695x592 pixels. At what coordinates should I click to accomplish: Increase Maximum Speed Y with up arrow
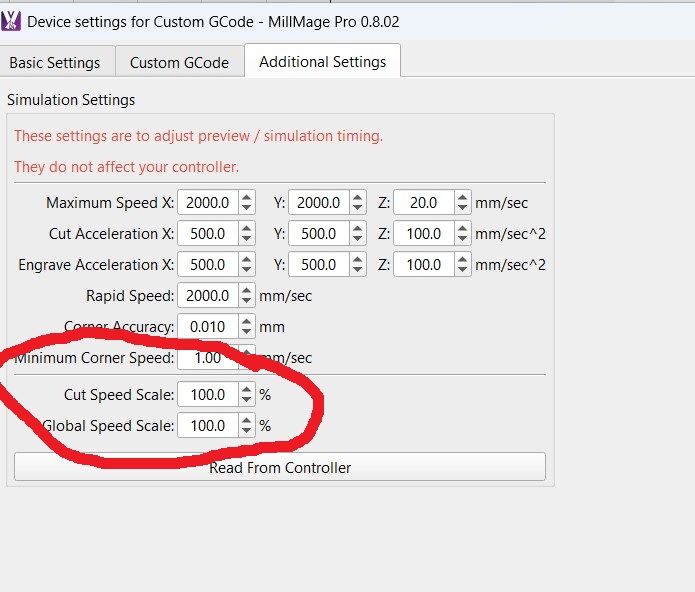357,197
